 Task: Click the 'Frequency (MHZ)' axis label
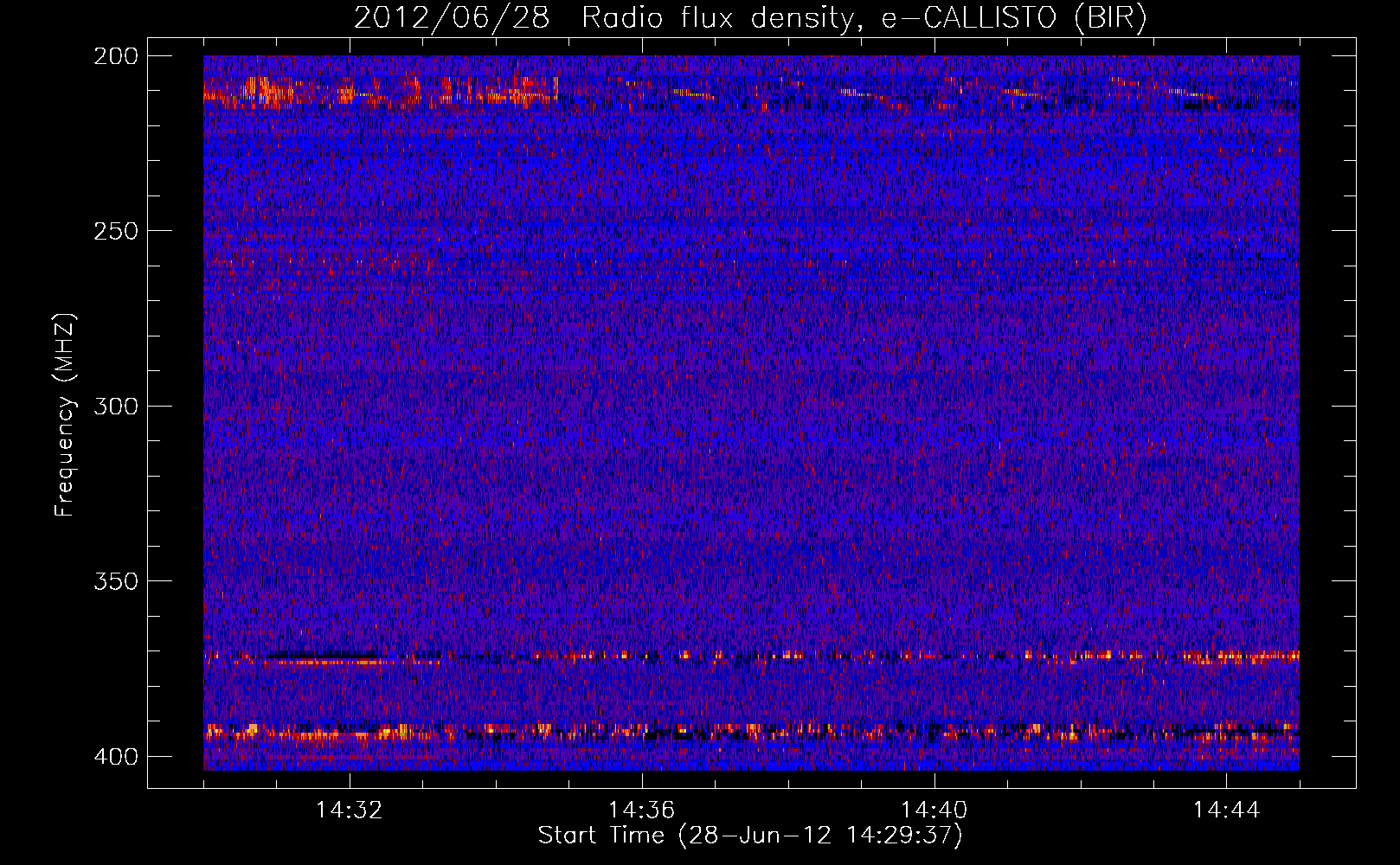click(65, 414)
